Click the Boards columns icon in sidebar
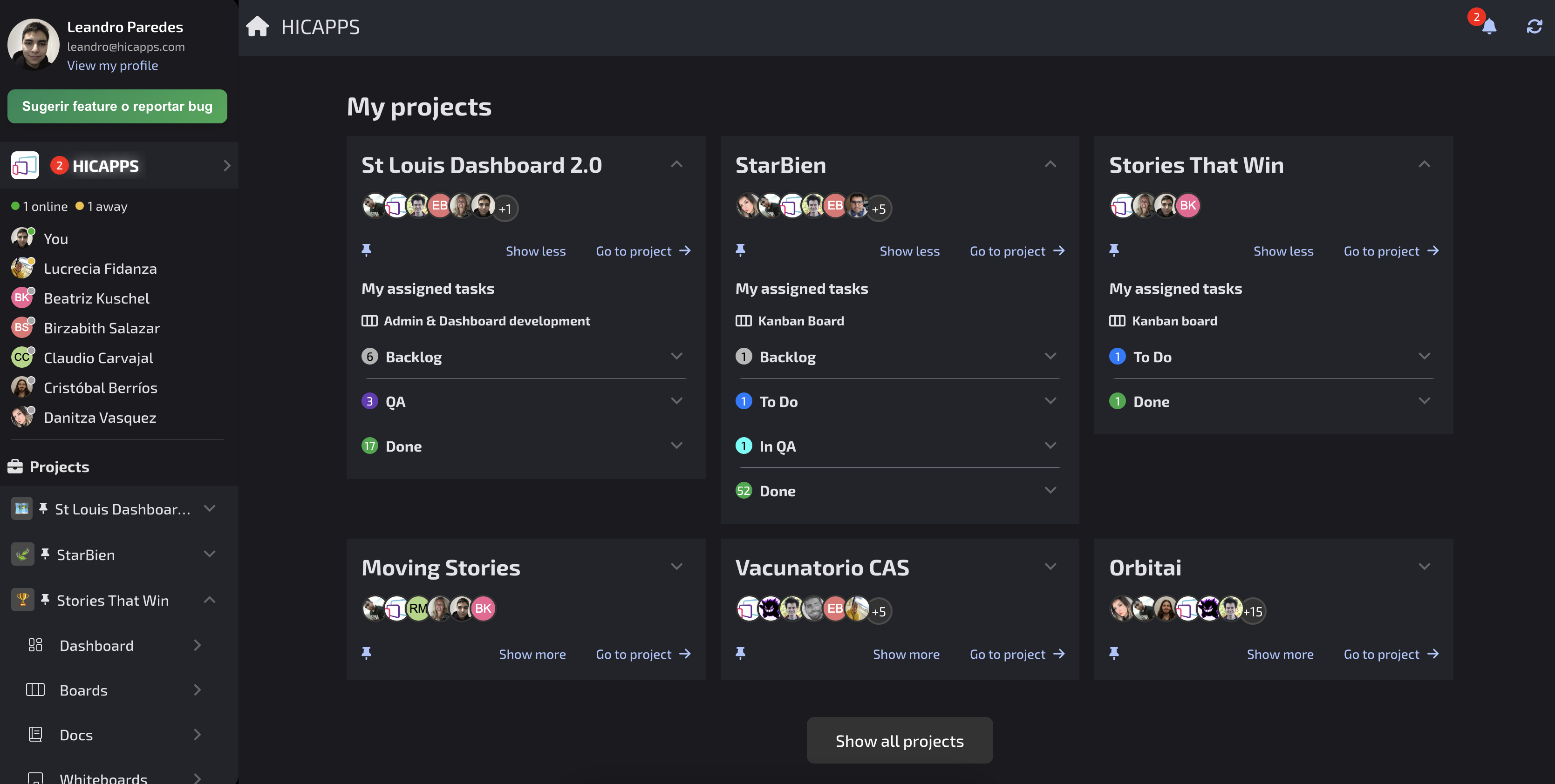Viewport: 1555px width, 784px height. (x=35, y=690)
